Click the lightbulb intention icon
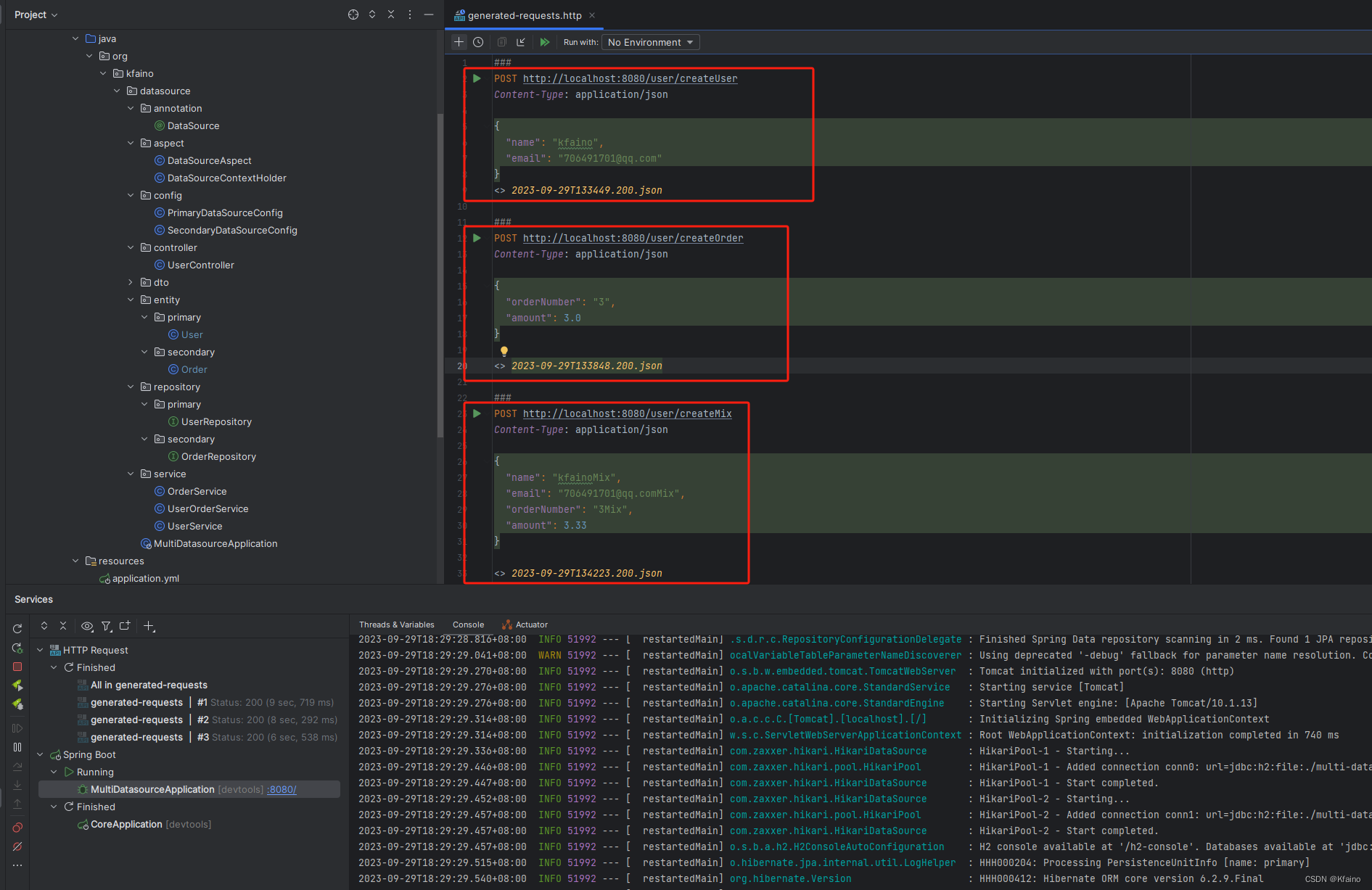The height and width of the screenshot is (890, 1372). pos(504,351)
